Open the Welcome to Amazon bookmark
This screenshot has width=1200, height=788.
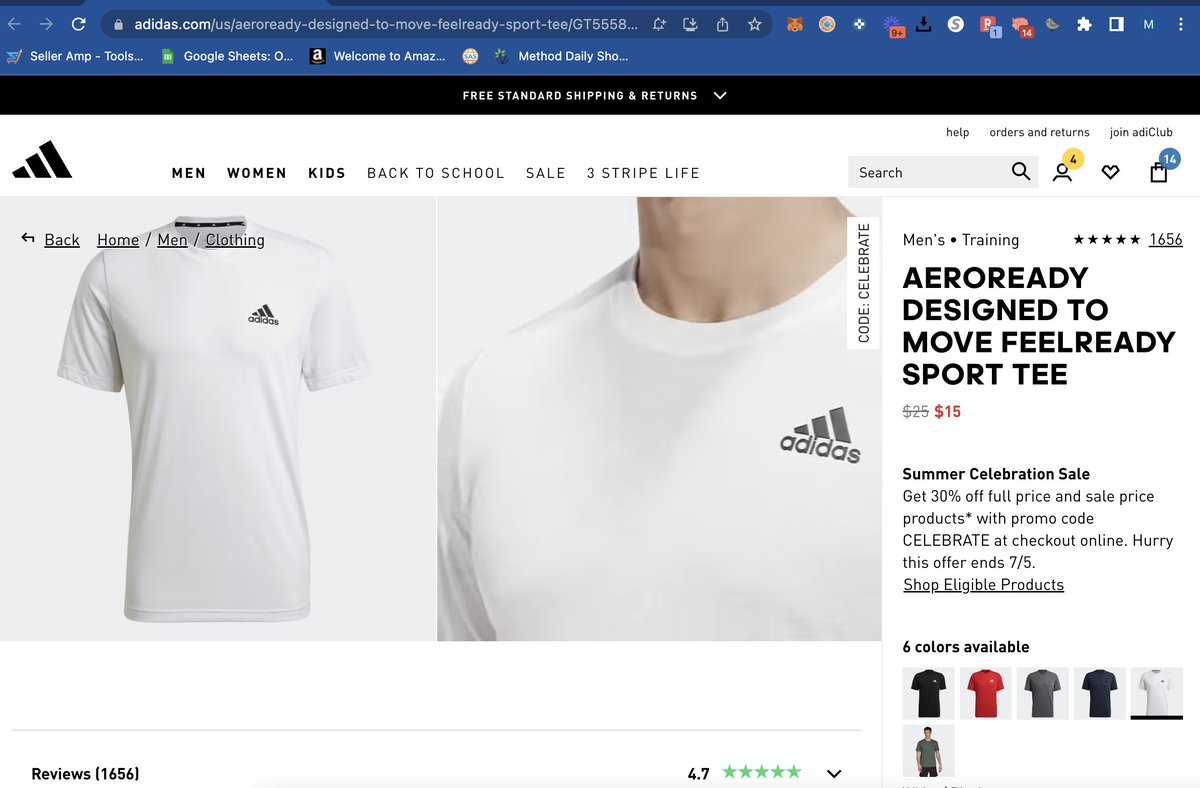pyautogui.click(x=378, y=56)
